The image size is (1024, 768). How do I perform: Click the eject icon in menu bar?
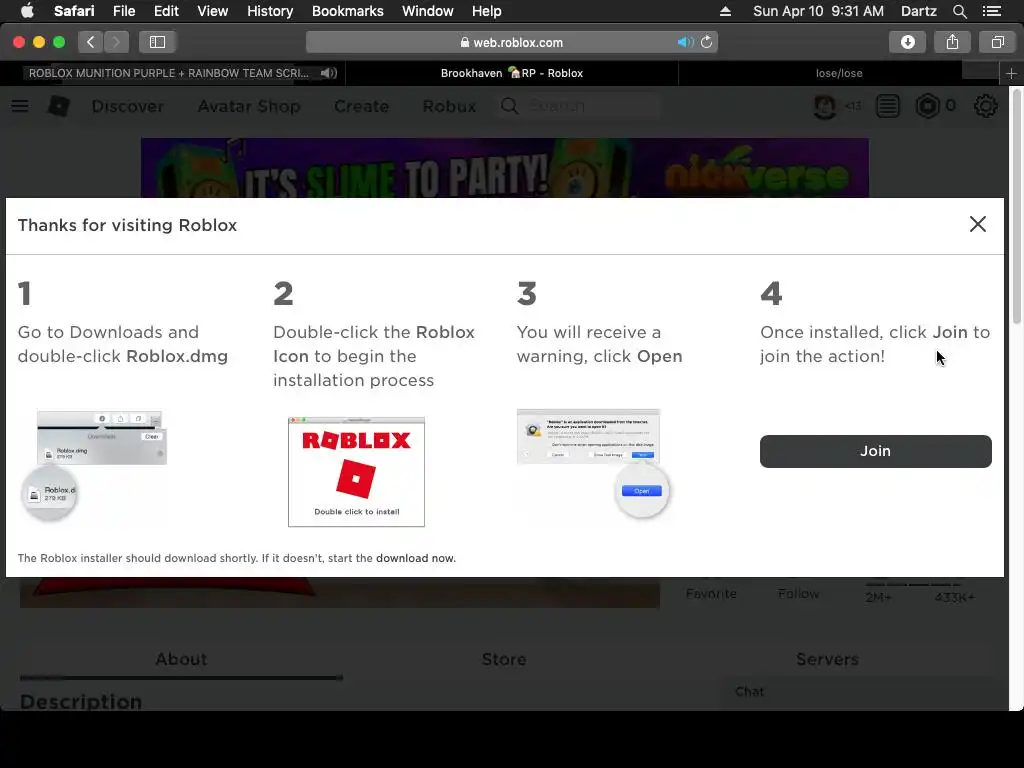point(725,11)
